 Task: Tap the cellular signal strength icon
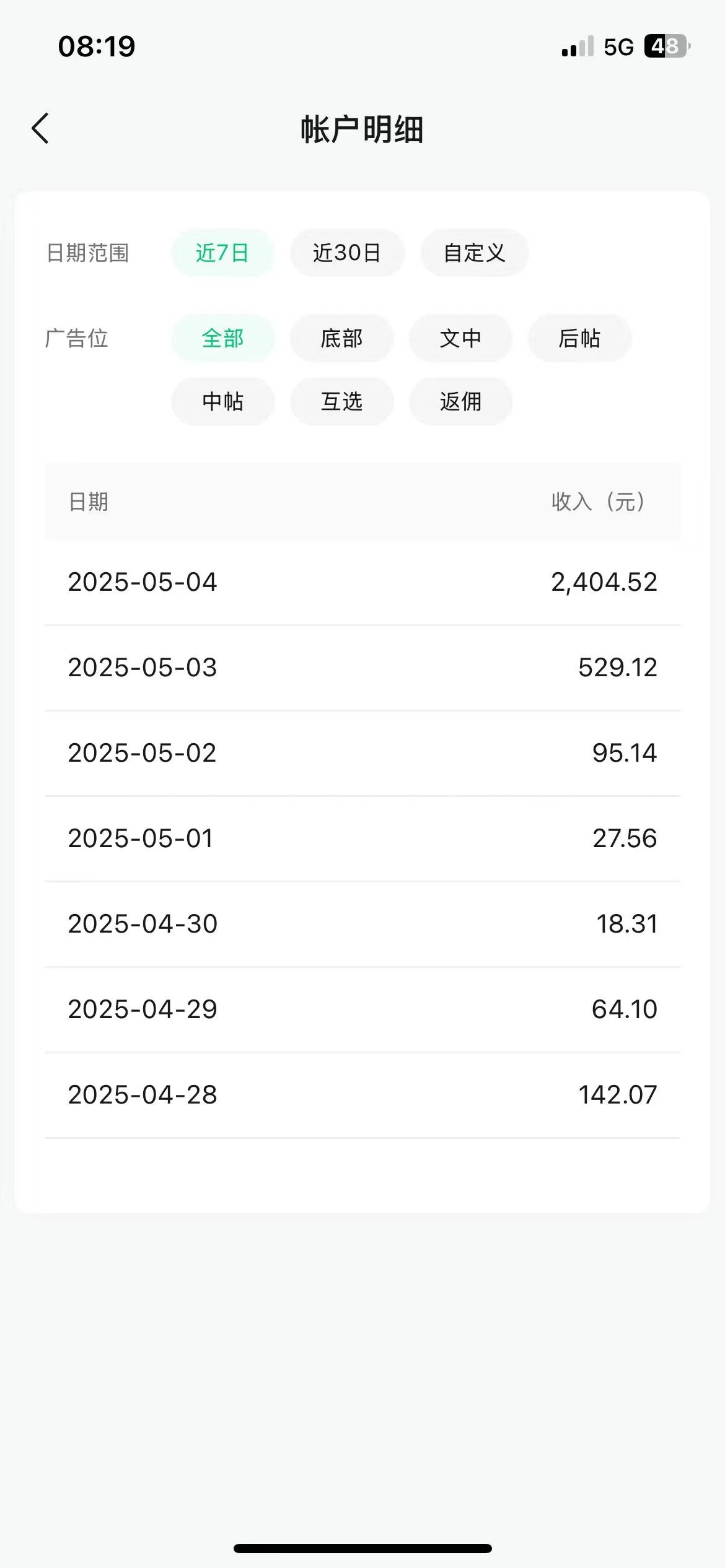(x=578, y=46)
